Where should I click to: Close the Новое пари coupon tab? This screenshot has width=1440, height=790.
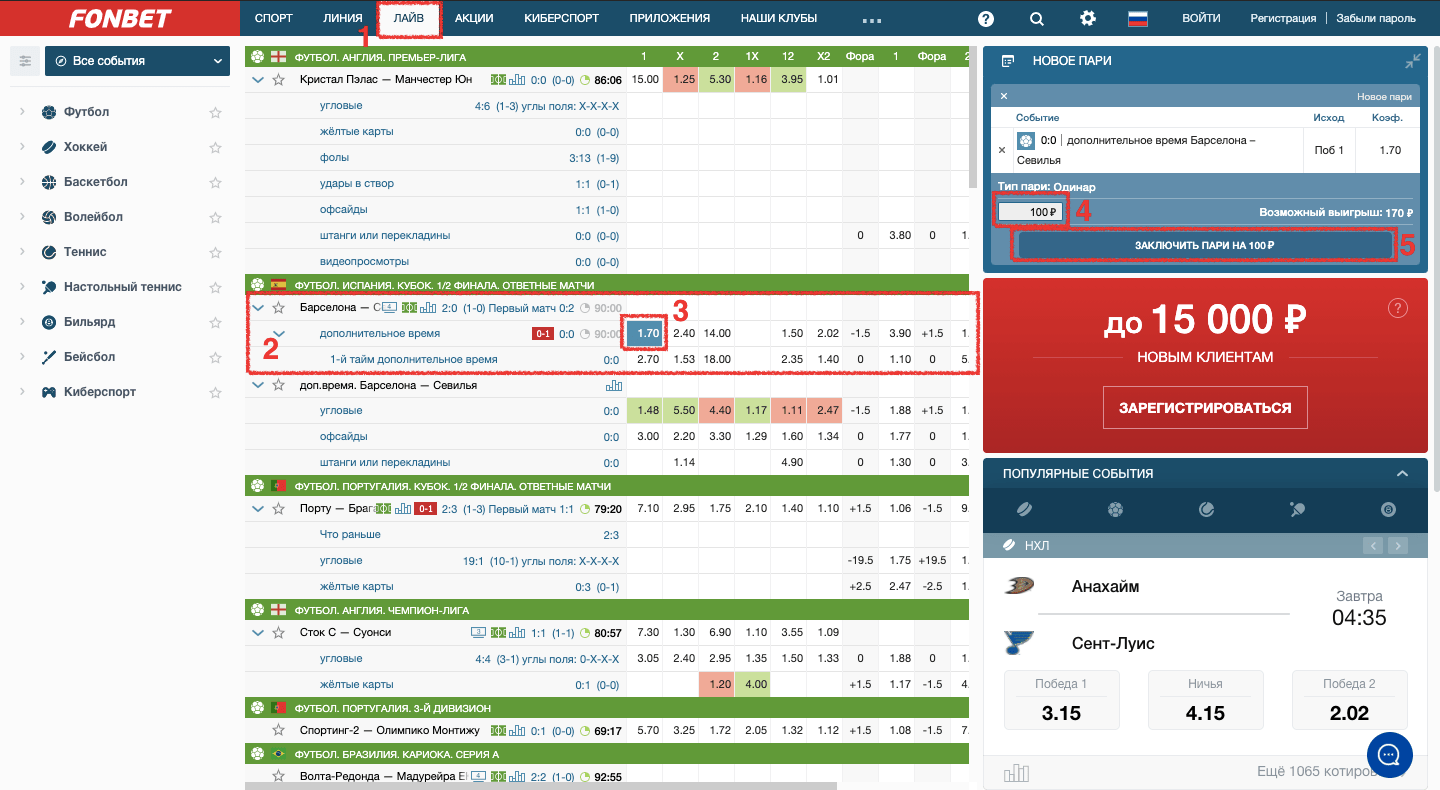point(1004,96)
